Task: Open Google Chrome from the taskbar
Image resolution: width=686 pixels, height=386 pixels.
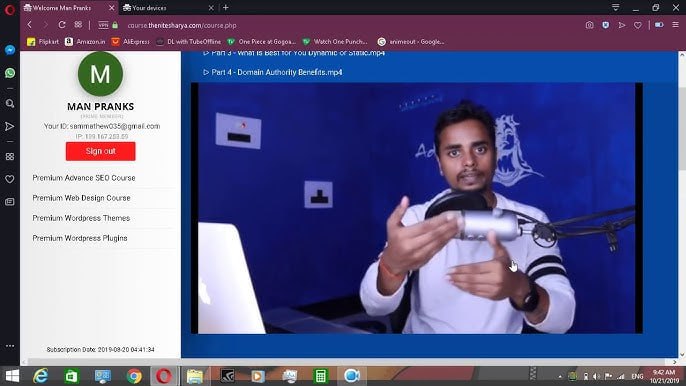Action: tap(134, 376)
